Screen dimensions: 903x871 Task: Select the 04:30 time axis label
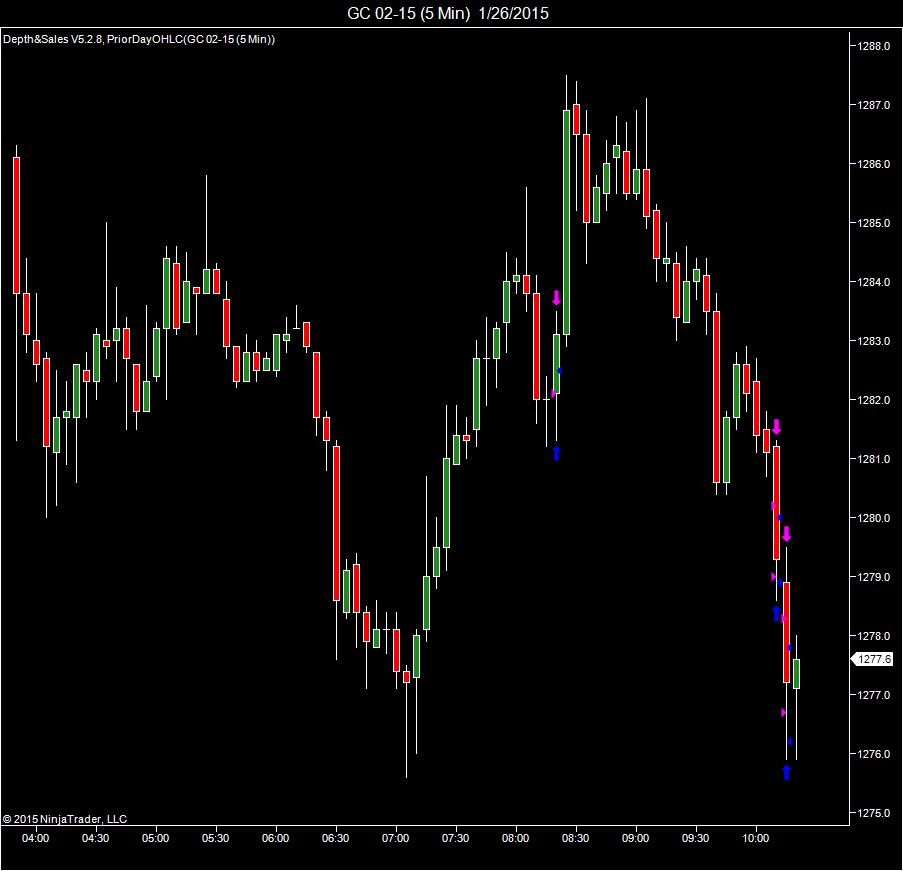tap(96, 838)
